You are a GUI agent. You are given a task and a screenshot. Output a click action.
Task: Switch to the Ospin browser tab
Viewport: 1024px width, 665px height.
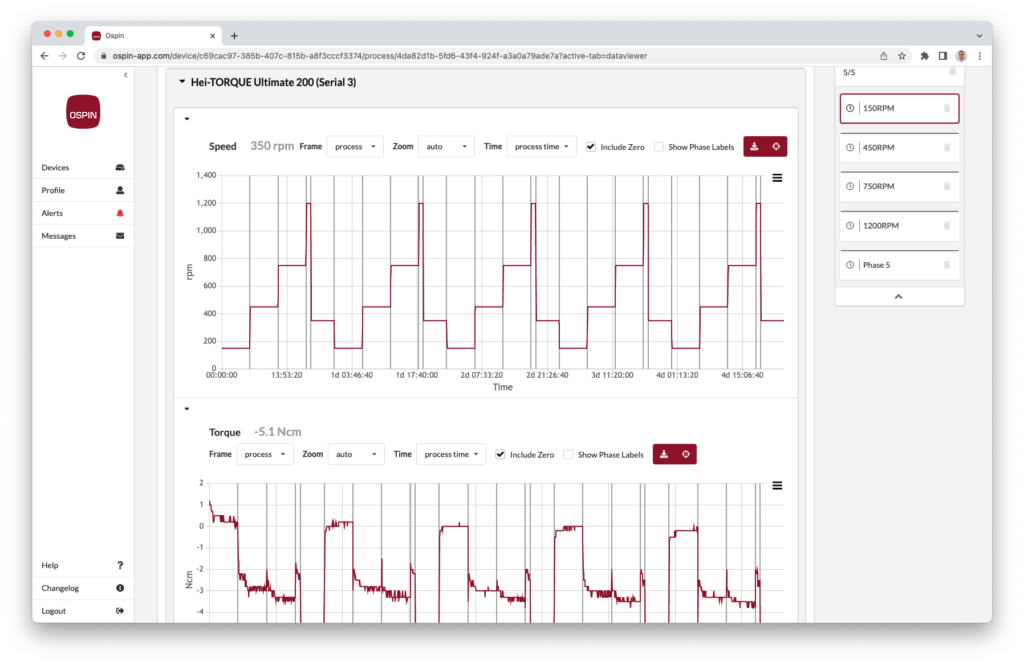point(153,36)
